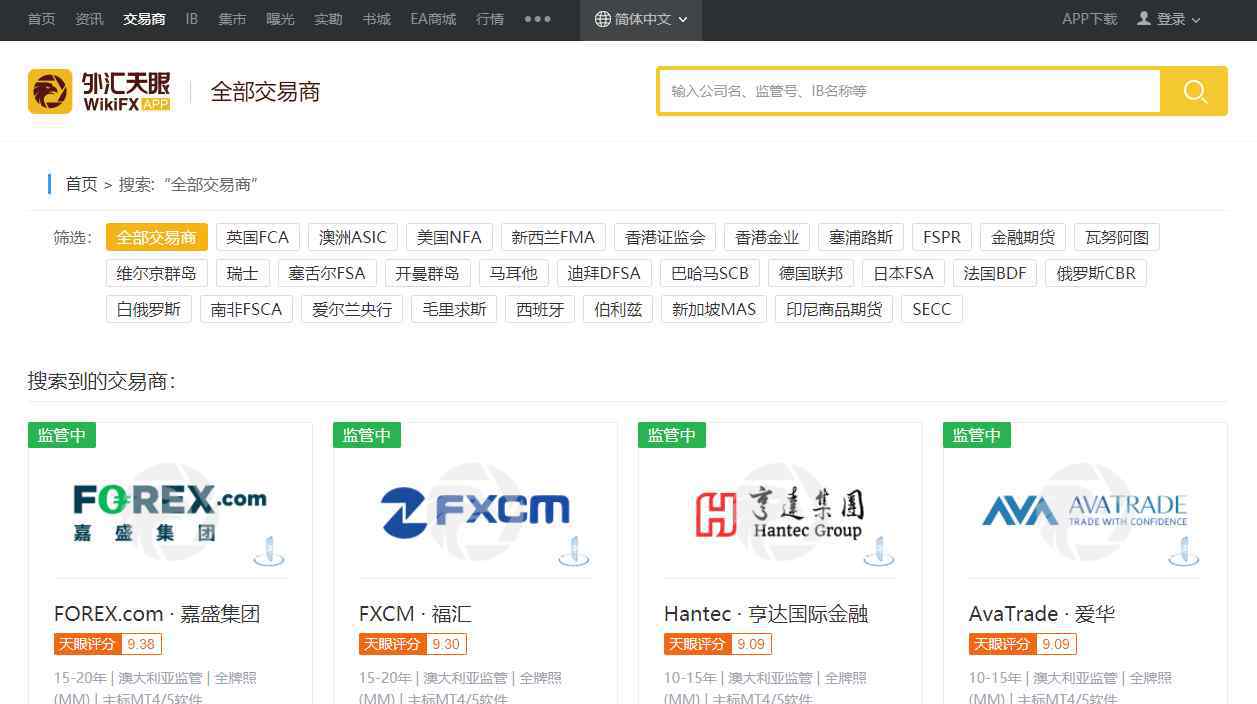The image size is (1257, 704).
Task: Filter by 瓦努阿图
Action: (x=1117, y=237)
